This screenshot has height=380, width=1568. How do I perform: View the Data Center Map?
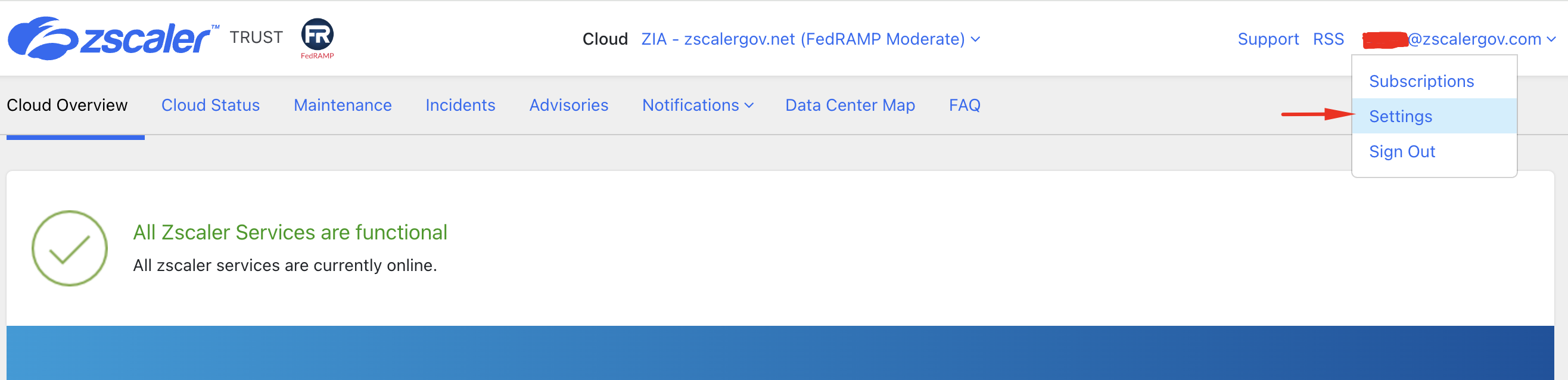click(x=850, y=105)
